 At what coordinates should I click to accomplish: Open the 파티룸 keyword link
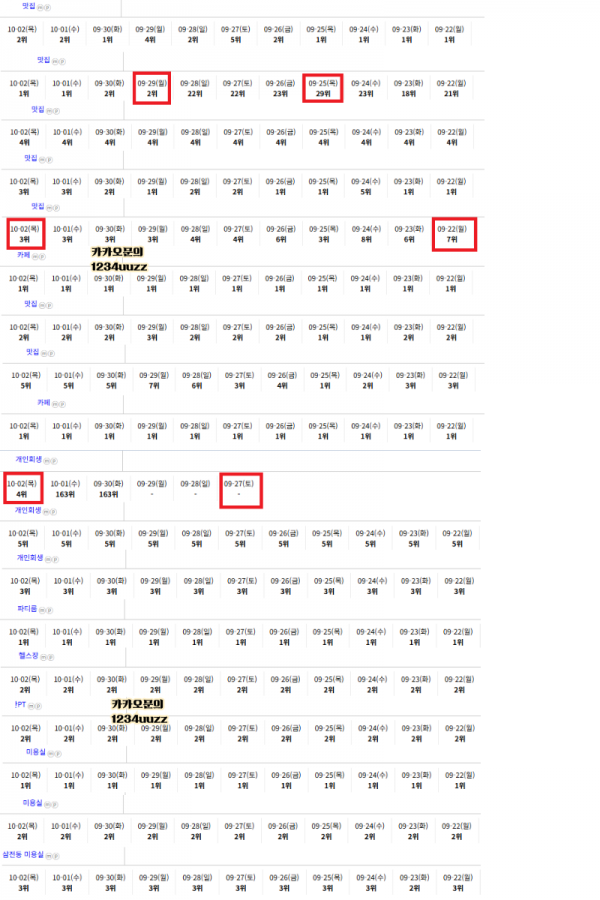[x=26, y=608]
